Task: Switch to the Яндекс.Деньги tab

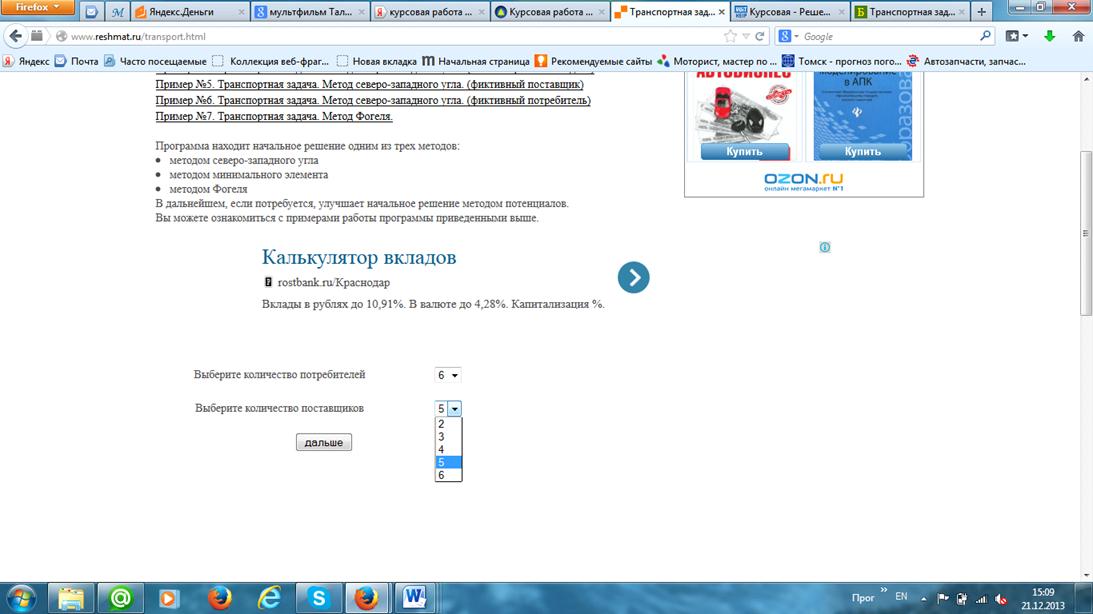Action: pos(190,12)
